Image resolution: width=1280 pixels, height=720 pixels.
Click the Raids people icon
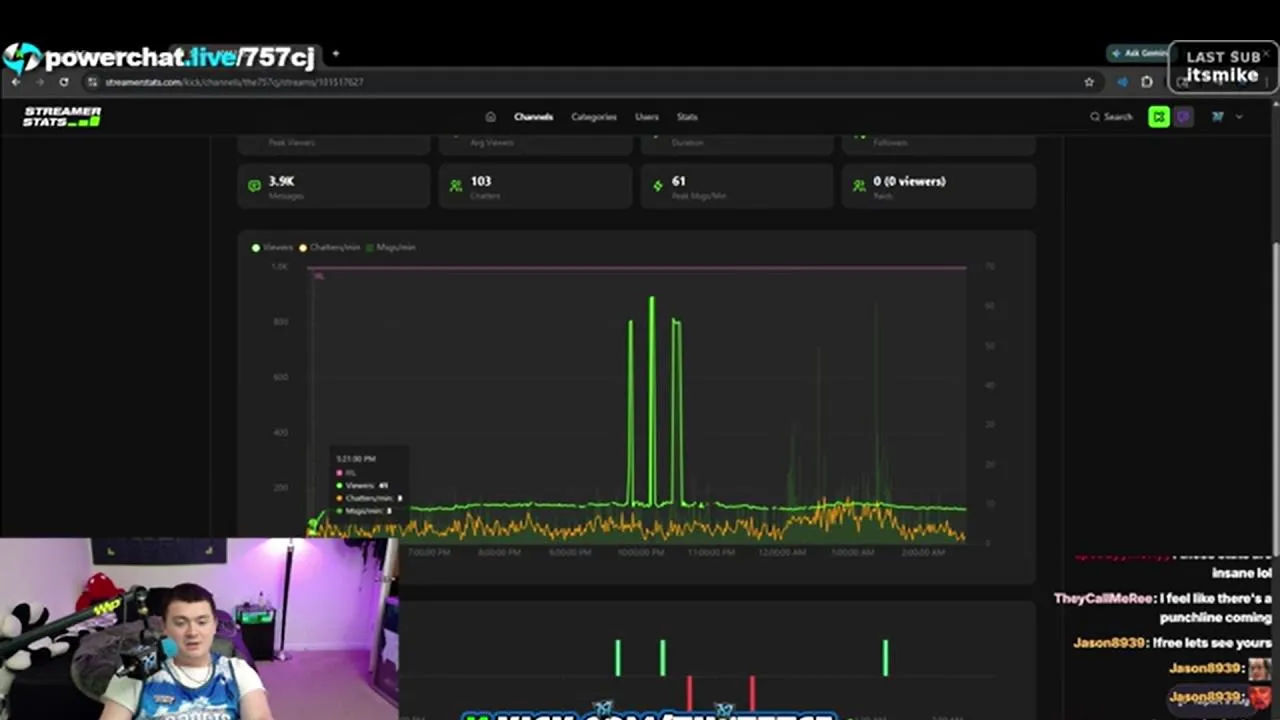859,185
